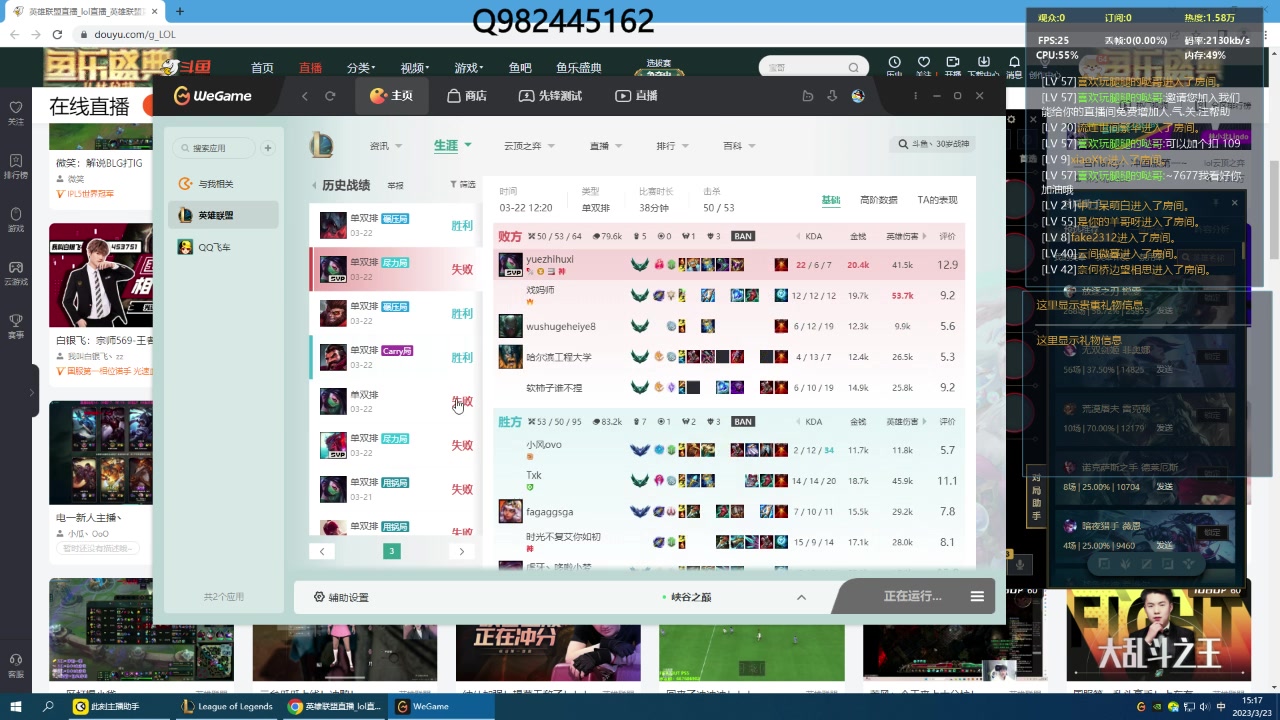Viewport: 1280px width, 720px height.
Task: Click player name 哈尔滨工程大学
Action: pyautogui.click(x=559, y=357)
